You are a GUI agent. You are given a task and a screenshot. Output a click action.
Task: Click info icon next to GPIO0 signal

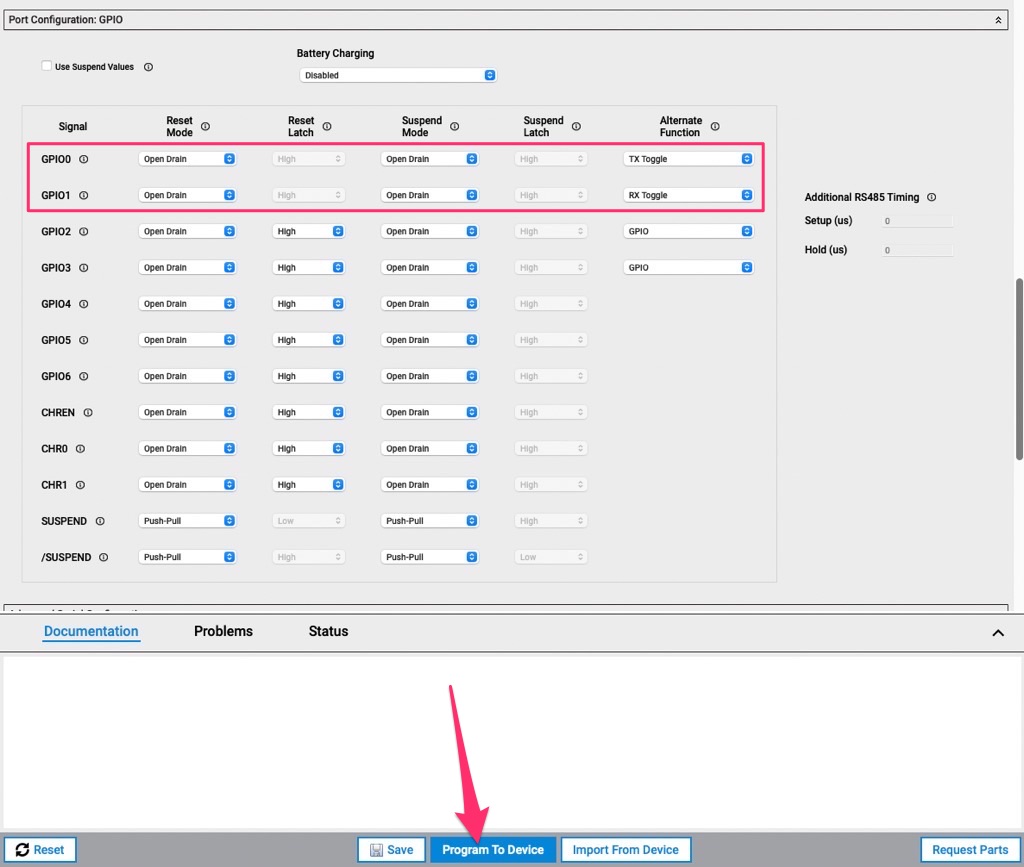[84, 159]
